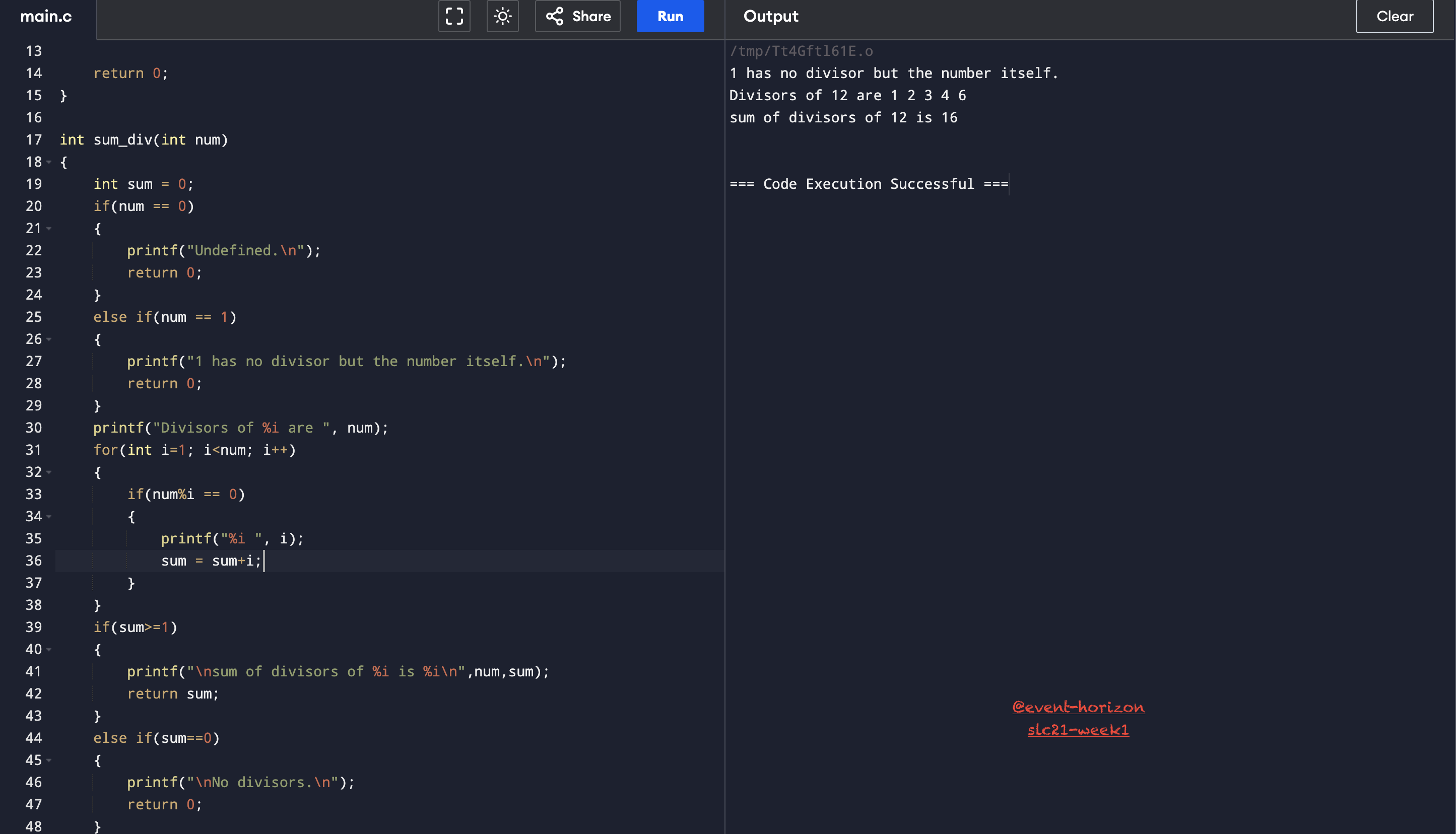The image size is (1456, 834).
Task: Run the code with Run button
Action: (670, 16)
